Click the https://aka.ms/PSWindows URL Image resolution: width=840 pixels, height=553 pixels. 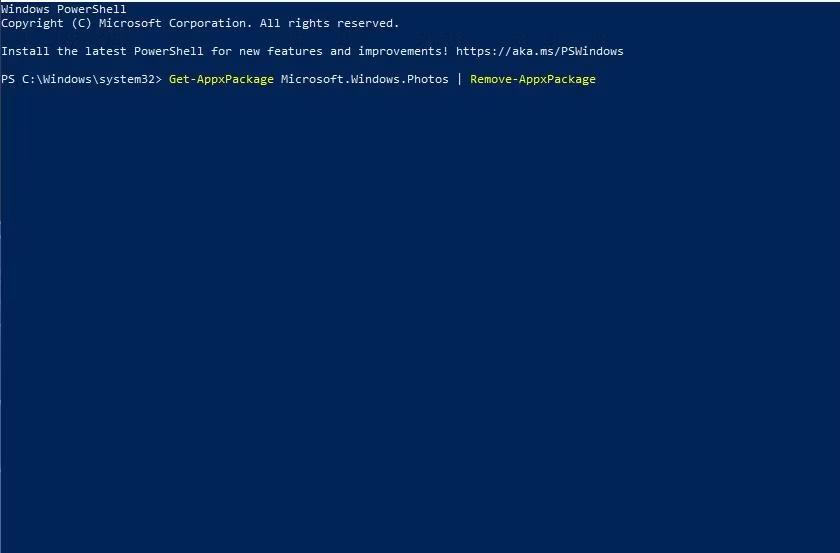point(540,51)
